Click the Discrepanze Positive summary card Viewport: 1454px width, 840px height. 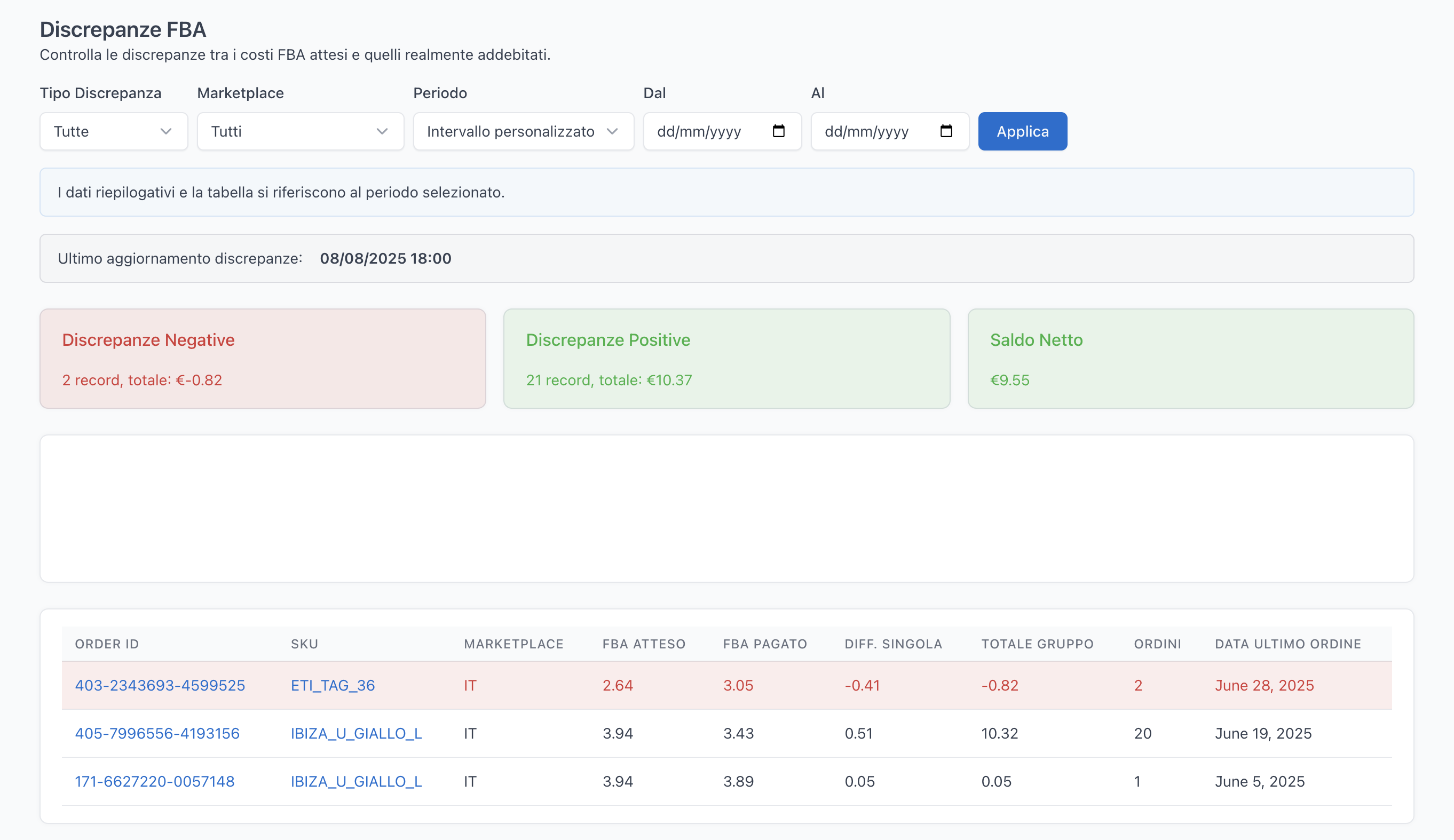(726, 358)
